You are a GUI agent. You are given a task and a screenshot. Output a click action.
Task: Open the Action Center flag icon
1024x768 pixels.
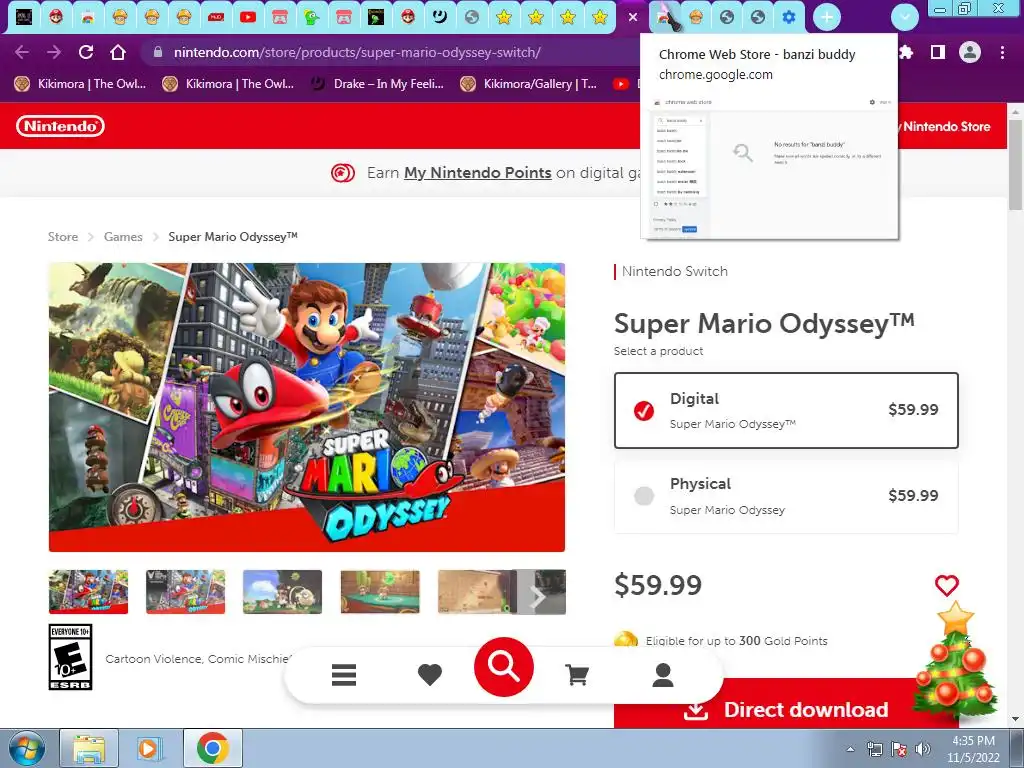(899, 749)
